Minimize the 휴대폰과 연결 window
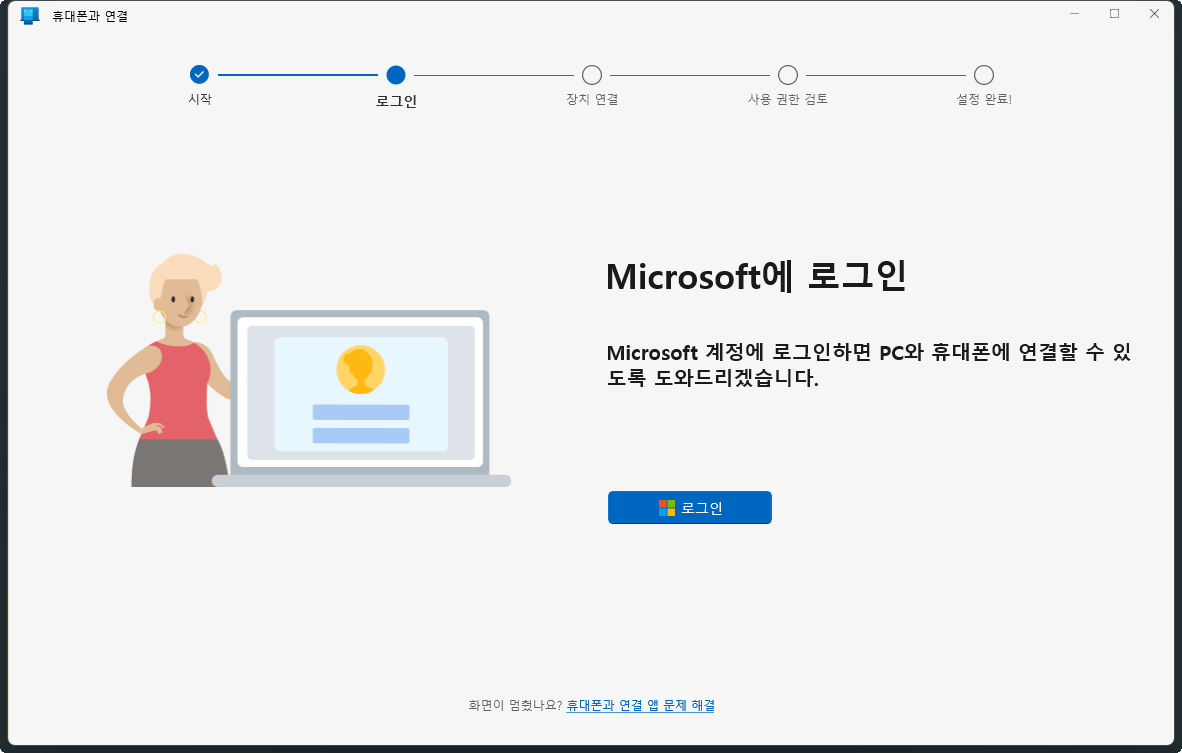Image resolution: width=1182 pixels, height=753 pixels. pyautogui.click(x=1074, y=14)
